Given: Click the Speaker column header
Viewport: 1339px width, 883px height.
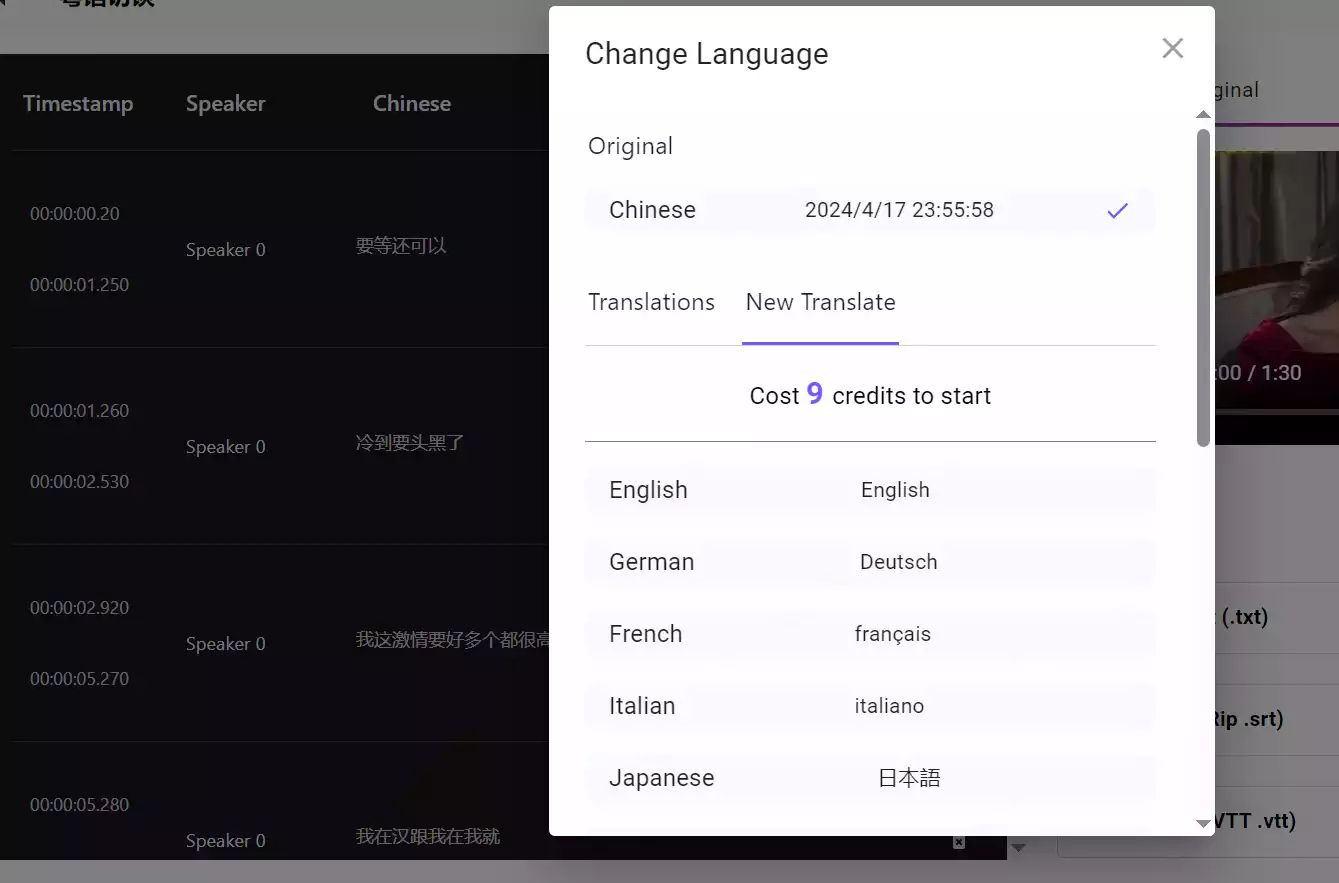Looking at the screenshot, I should pyautogui.click(x=225, y=104).
